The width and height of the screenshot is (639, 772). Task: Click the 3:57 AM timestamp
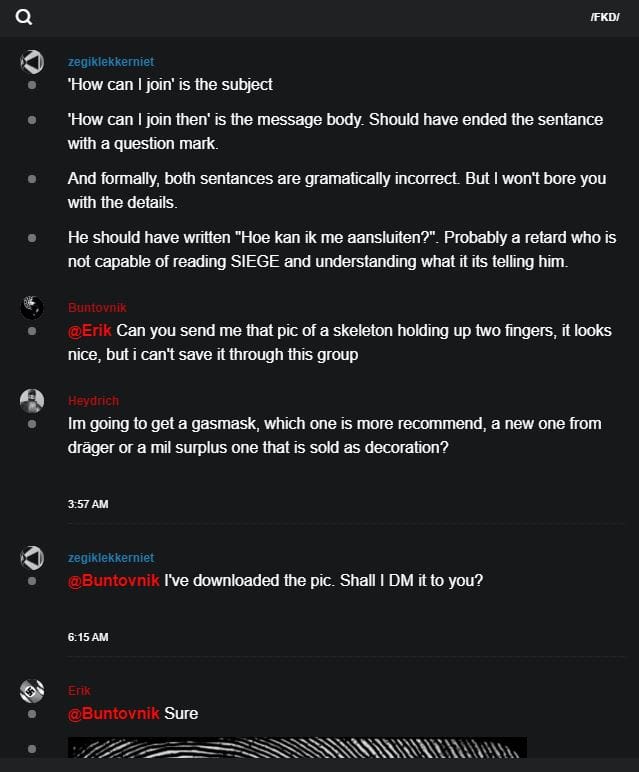click(88, 504)
